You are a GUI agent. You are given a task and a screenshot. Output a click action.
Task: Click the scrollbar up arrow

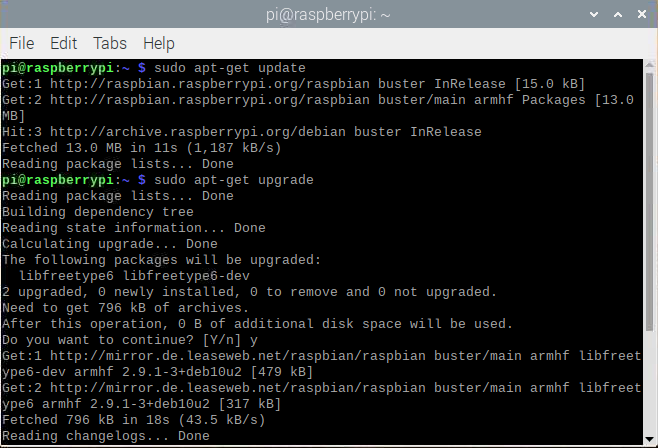tap(650, 65)
